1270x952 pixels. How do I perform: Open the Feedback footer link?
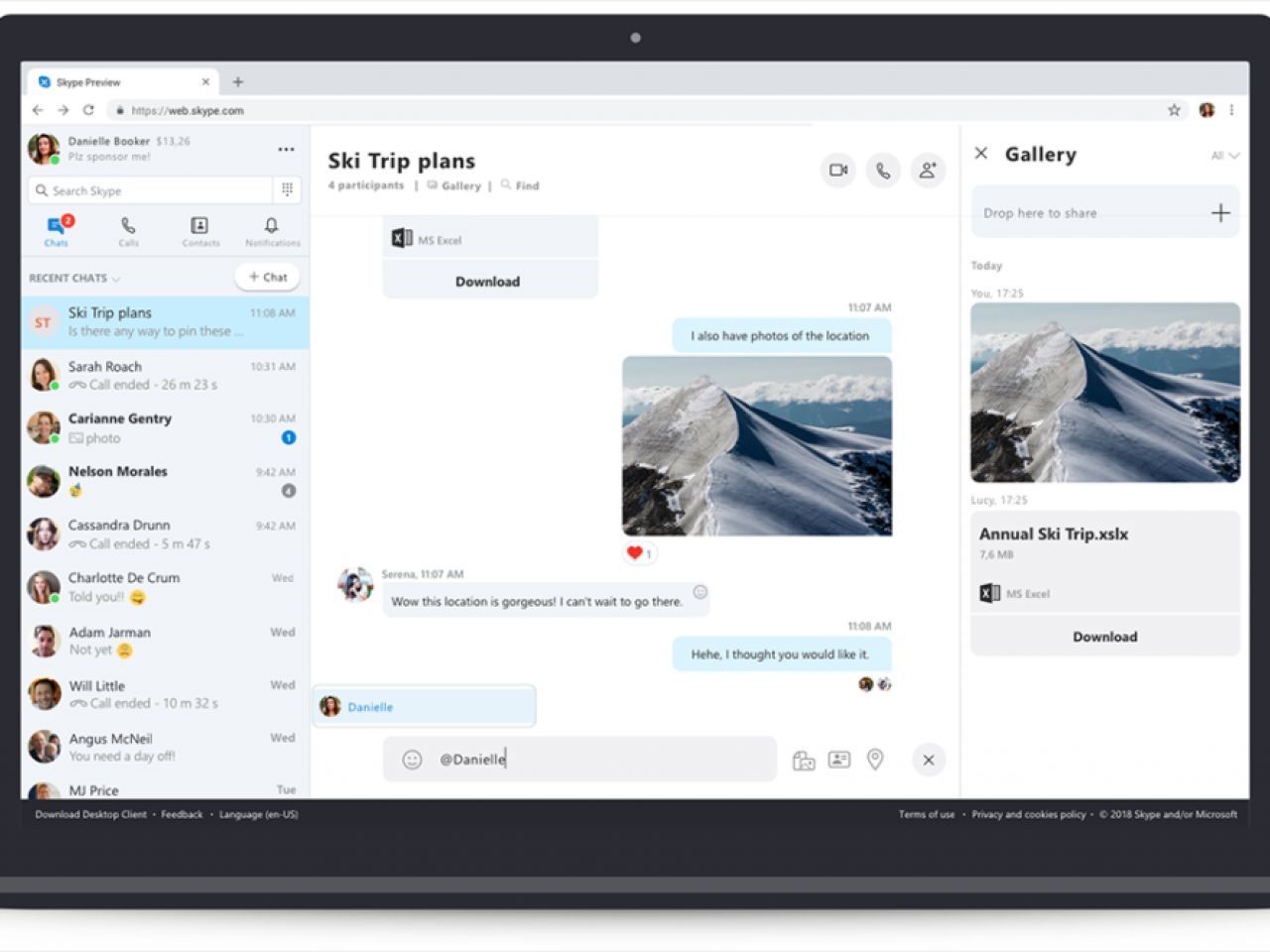pos(182,814)
